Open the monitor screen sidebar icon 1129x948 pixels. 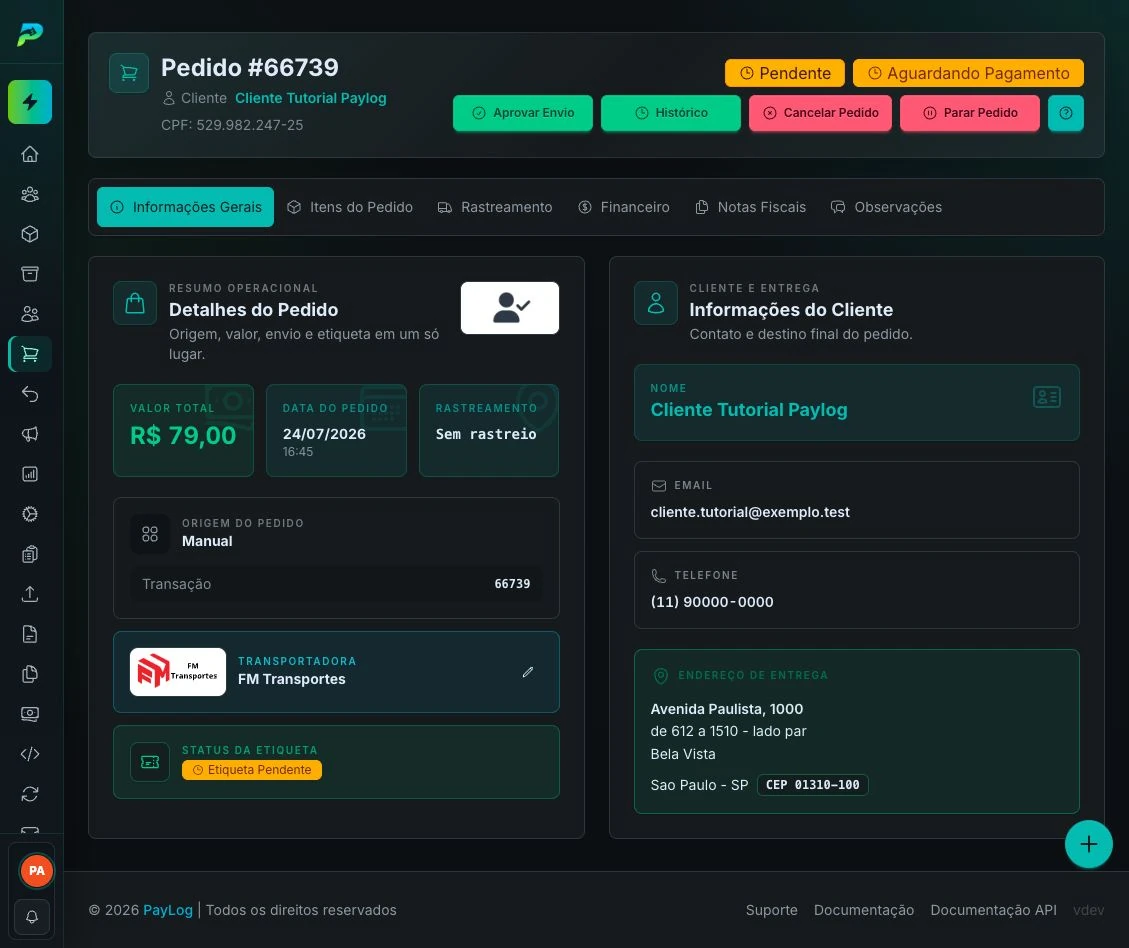click(x=30, y=714)
